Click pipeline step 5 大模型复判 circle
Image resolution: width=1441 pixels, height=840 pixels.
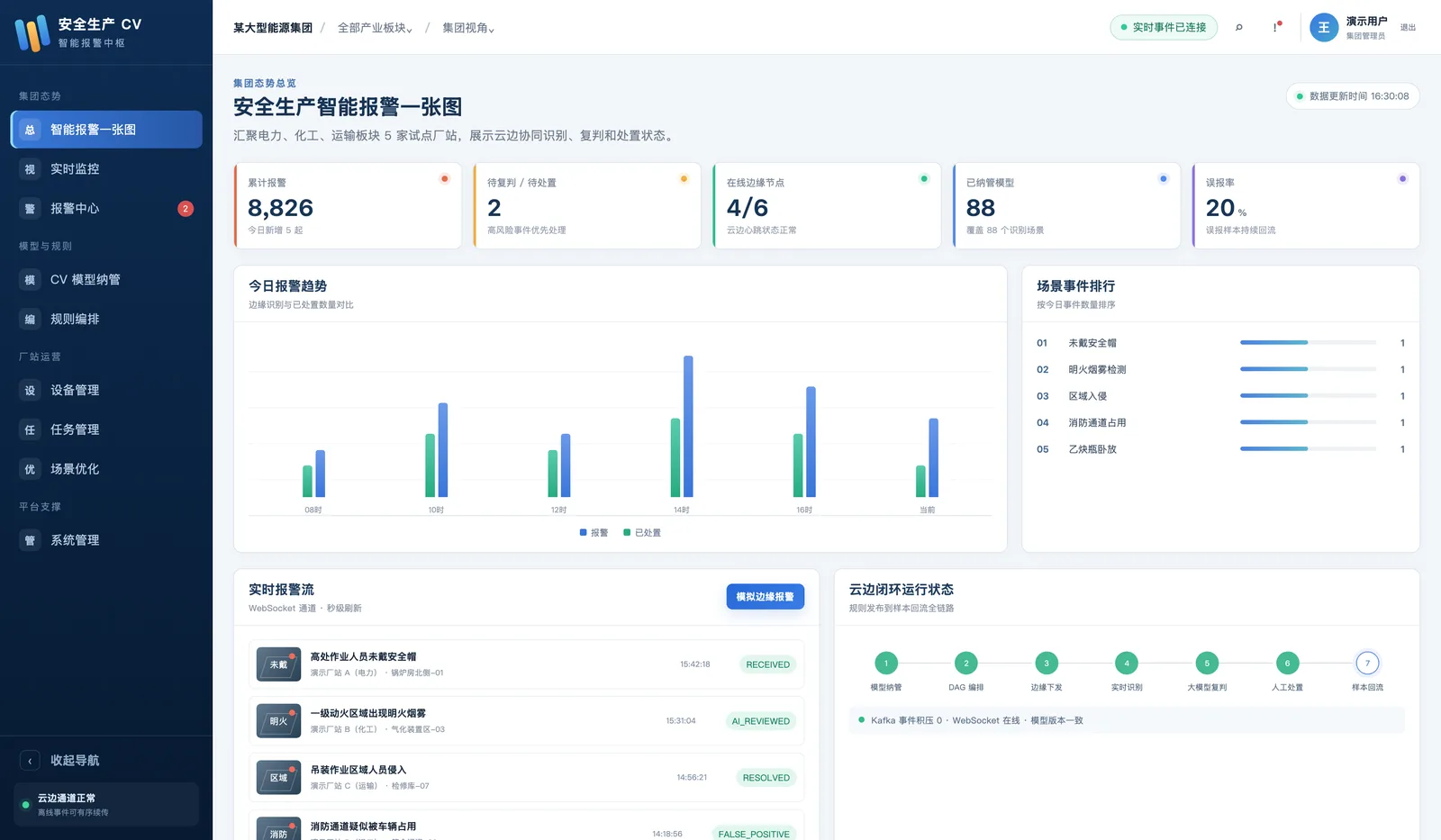[x=1207, y=664]
